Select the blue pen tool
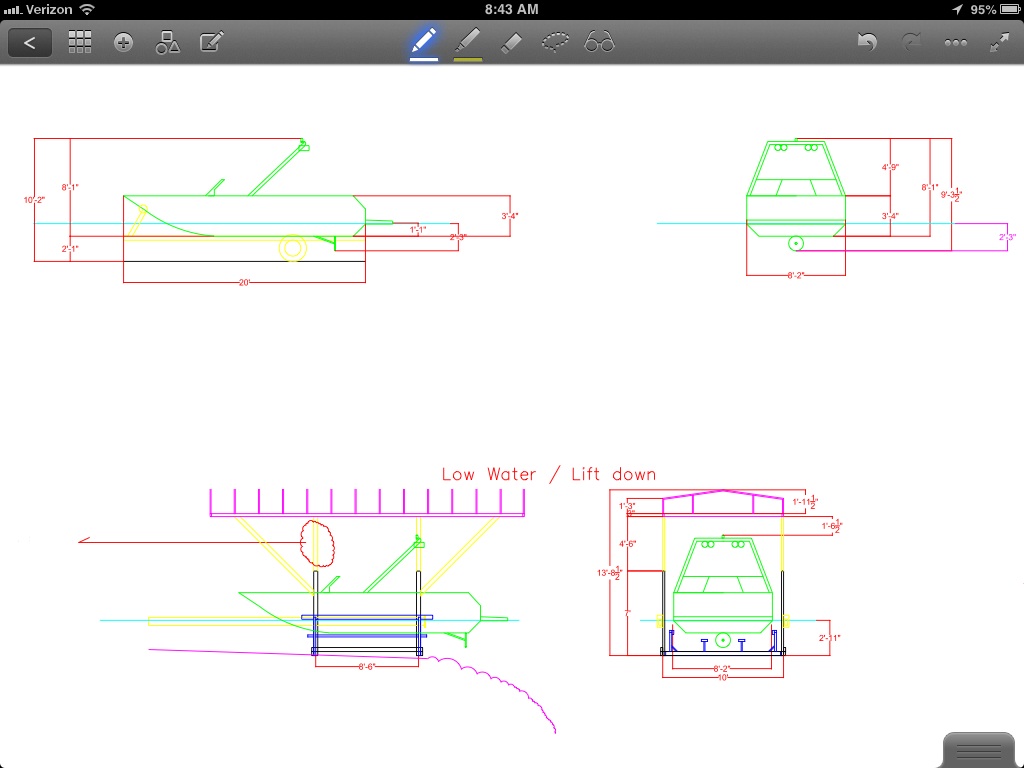Image resolution: width=1024 pixels, height=768 pixels. click(x=423, y=42)
